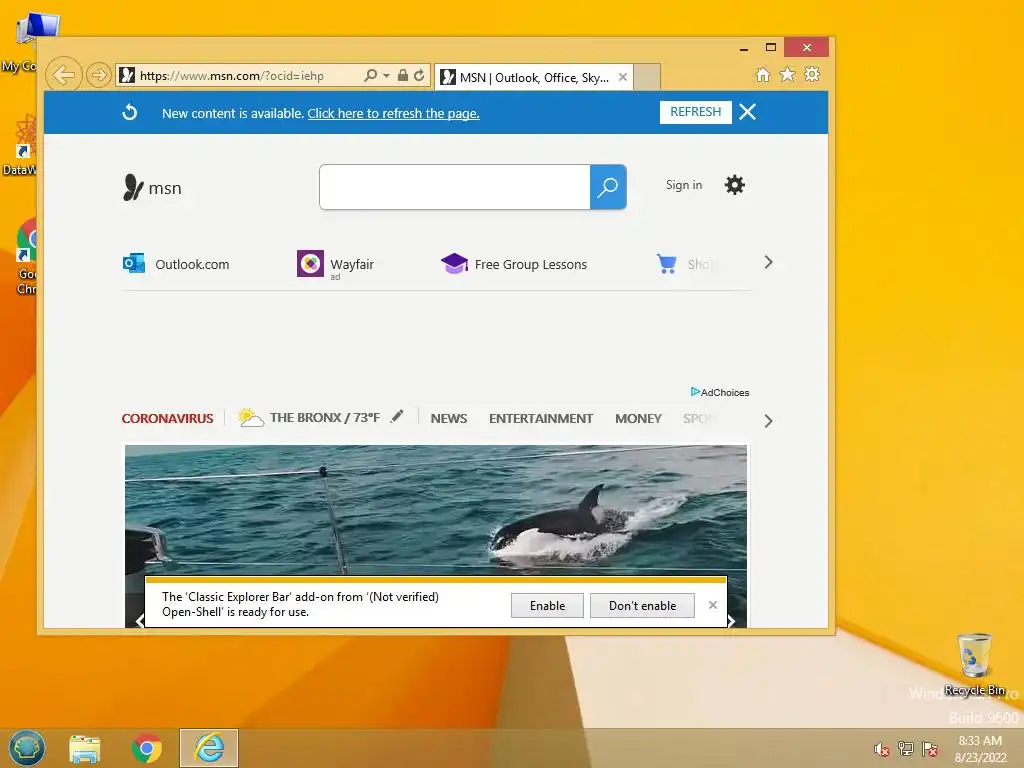Go to previous slide with left carousel arrow
The width and height of the screenshot is (1024, 768).
click(139, 620)
